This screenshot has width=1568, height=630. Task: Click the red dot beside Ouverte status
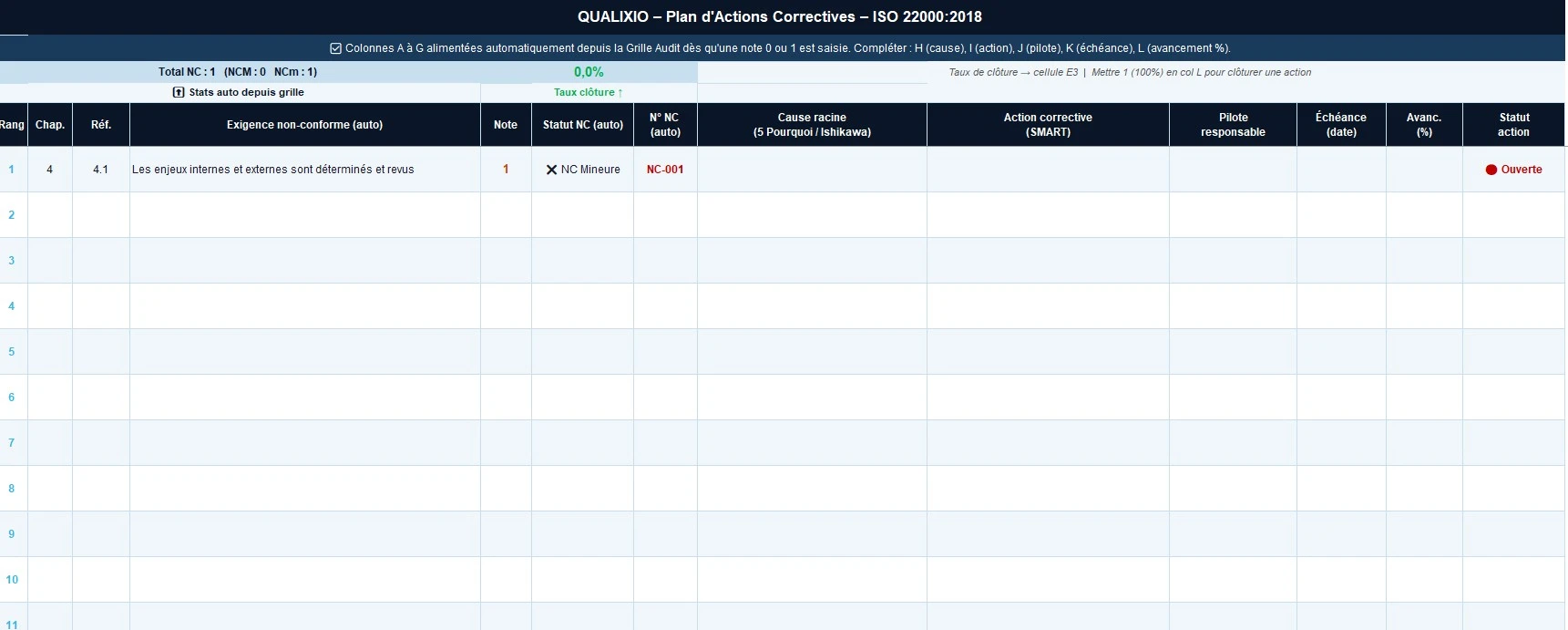point(1491,170)
